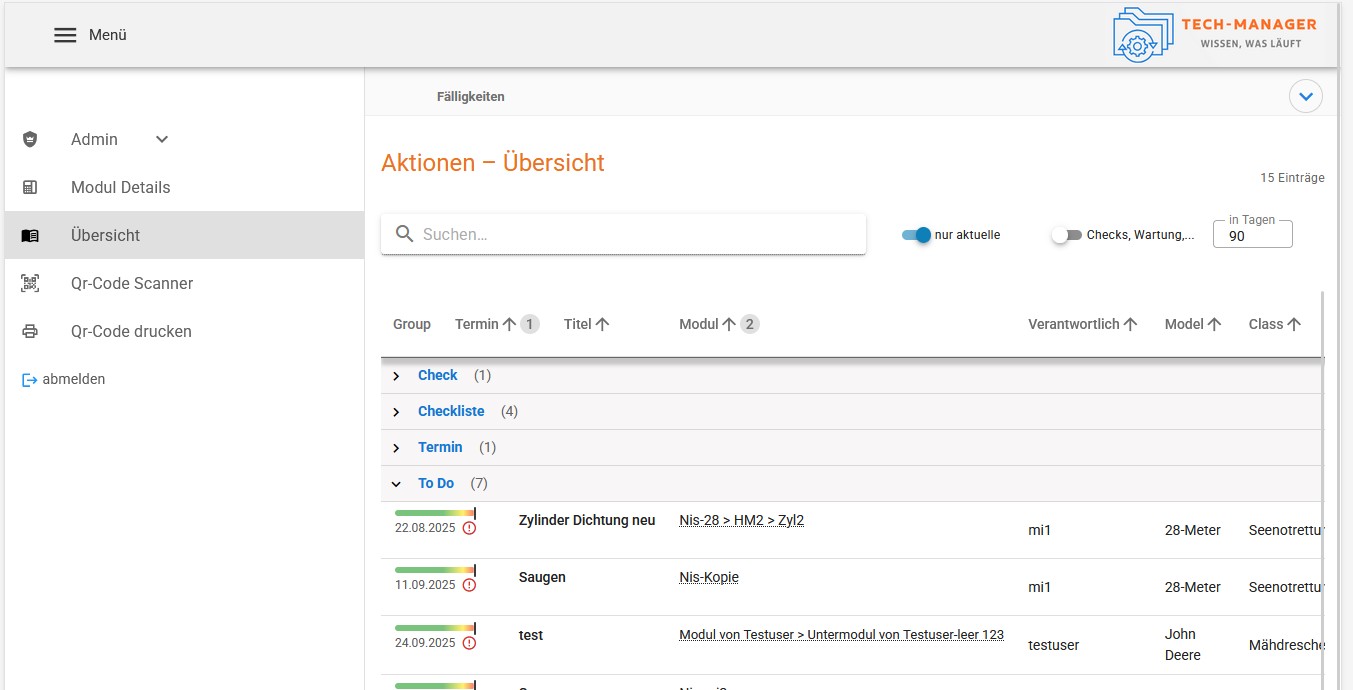Click the Qr-Code drucken printer icon

pos(30,332)
